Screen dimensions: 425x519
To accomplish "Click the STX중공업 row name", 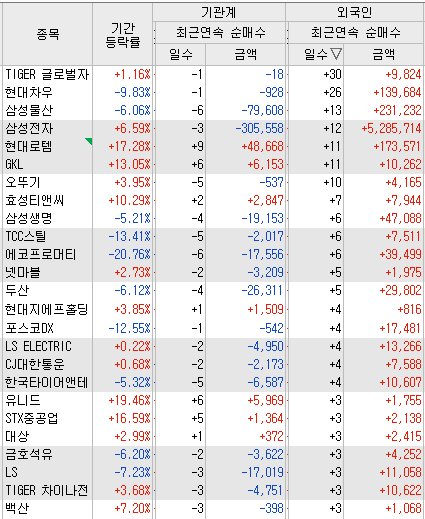I will click(32, 418).
